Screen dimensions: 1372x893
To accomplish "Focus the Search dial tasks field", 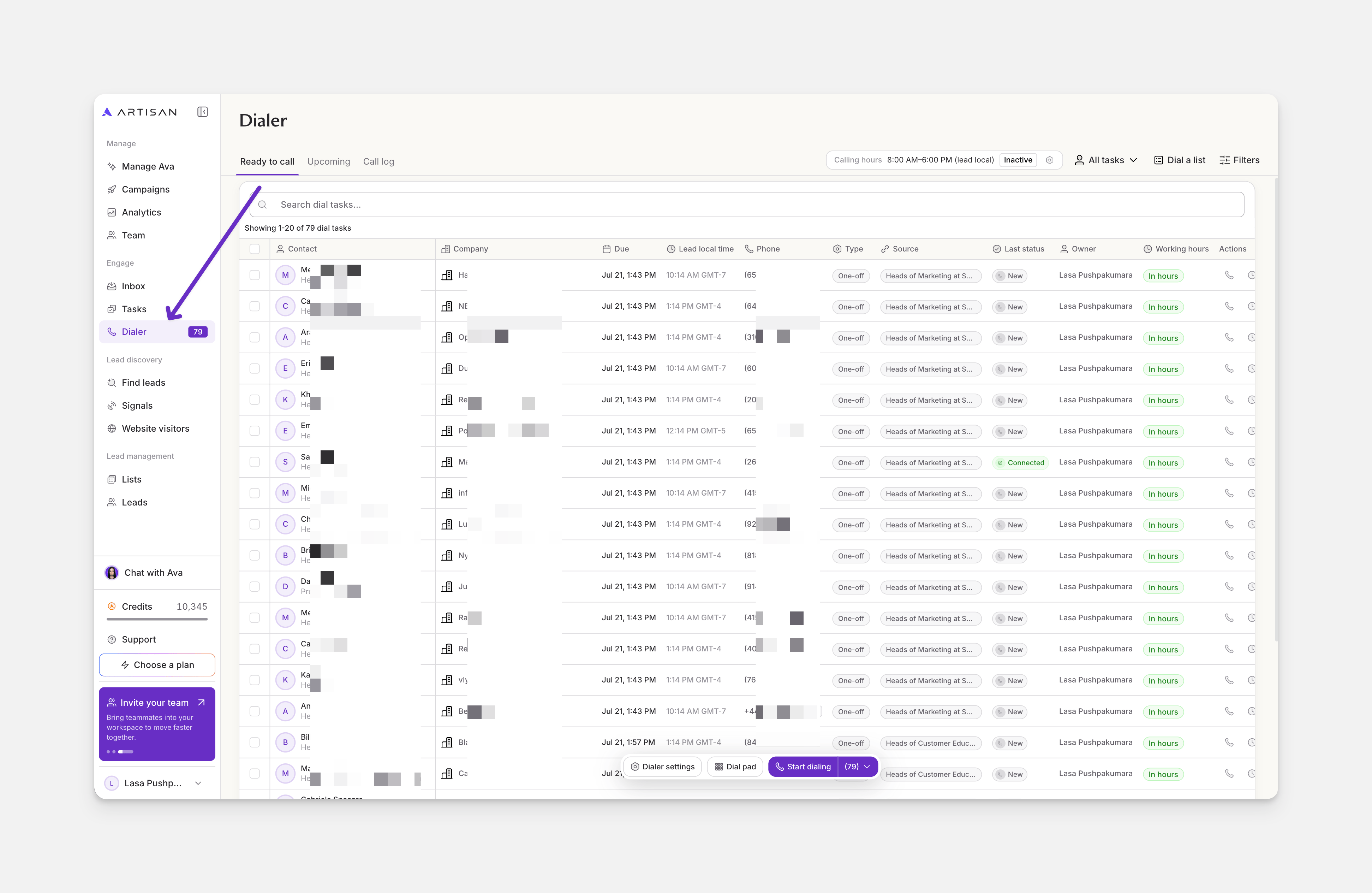I will pos(747,205).
